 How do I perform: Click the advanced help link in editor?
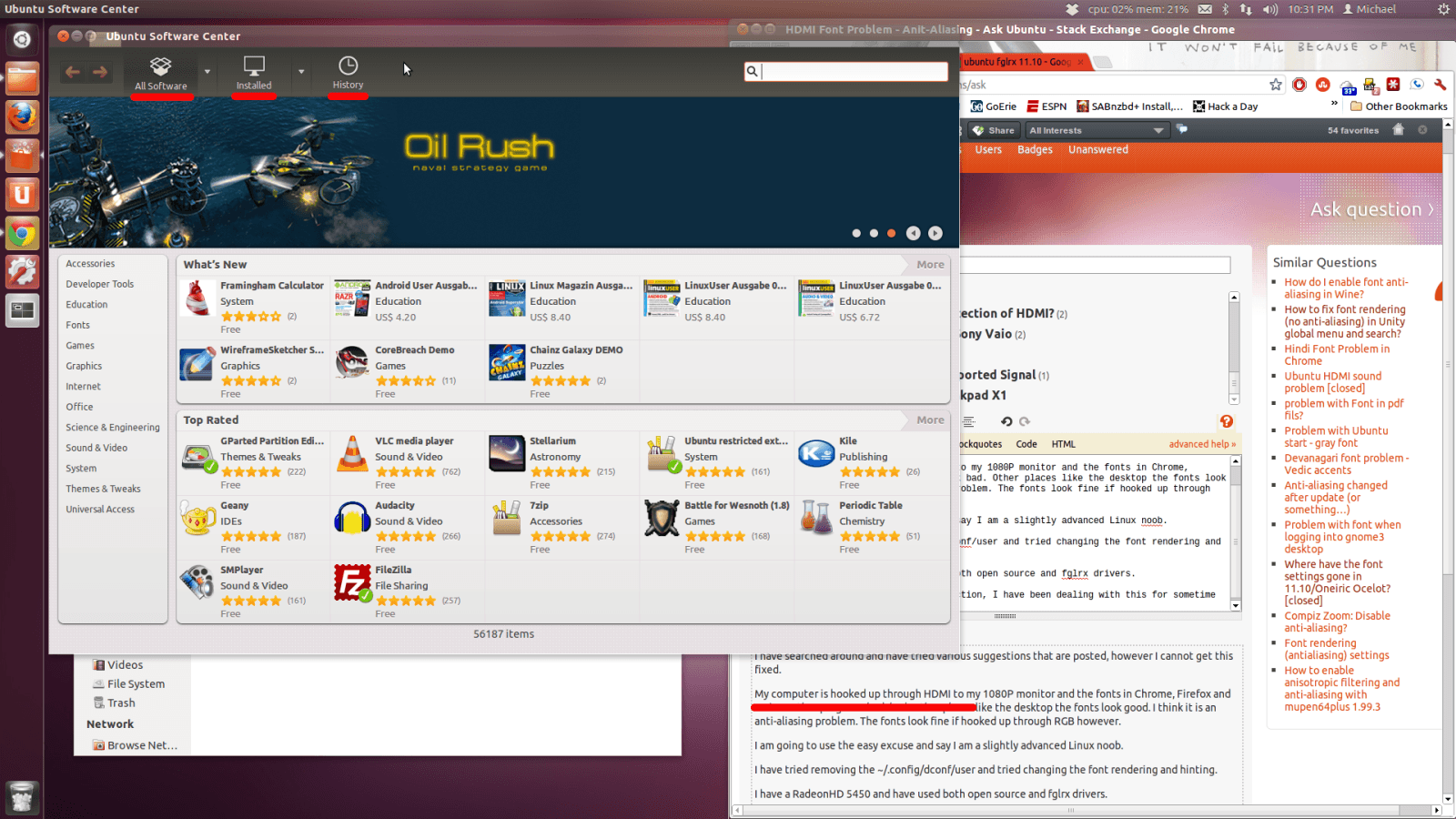click(x=1202, y=444)
